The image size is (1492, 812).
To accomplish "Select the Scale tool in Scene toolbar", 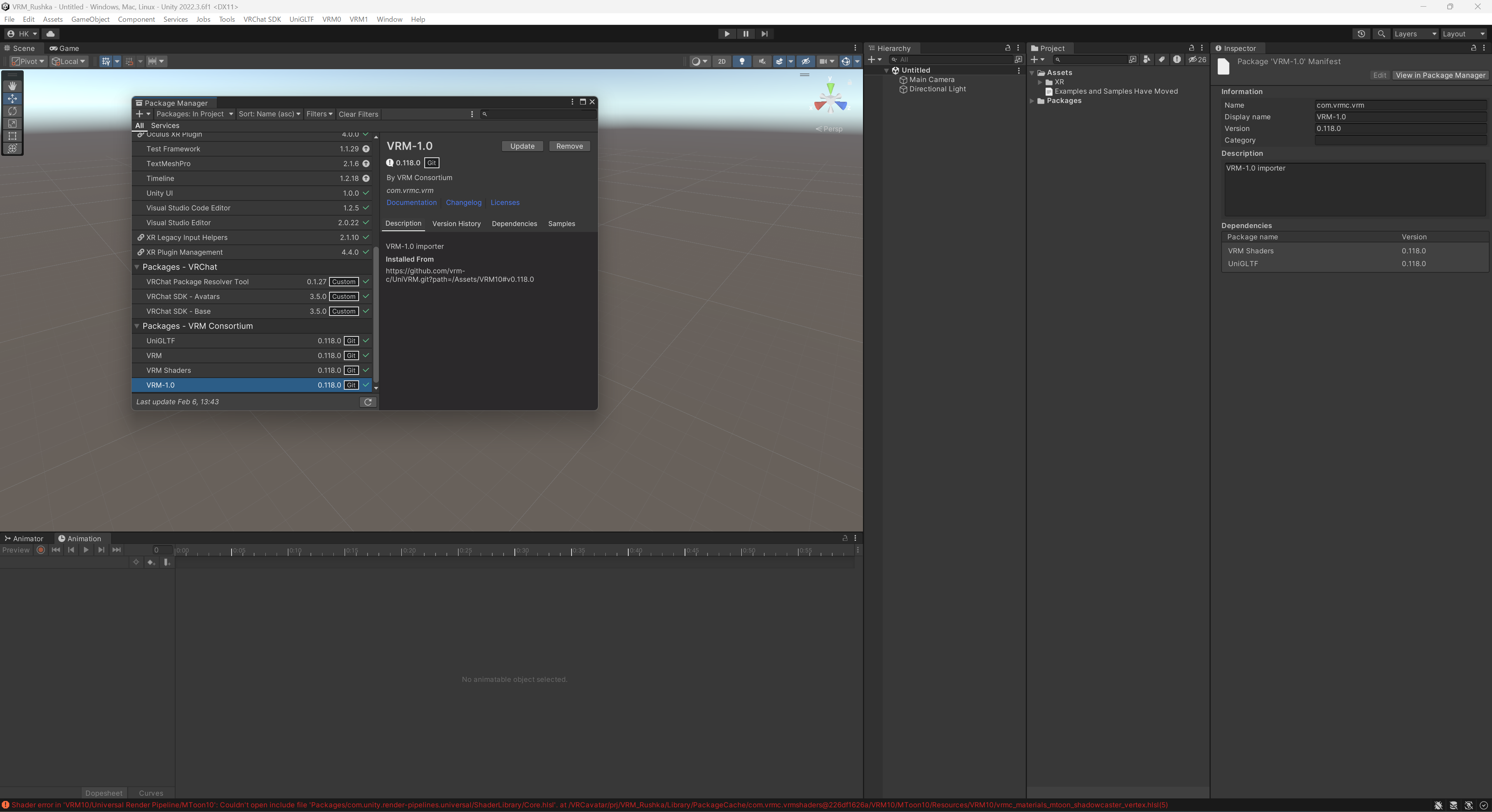I will point(12,124).
